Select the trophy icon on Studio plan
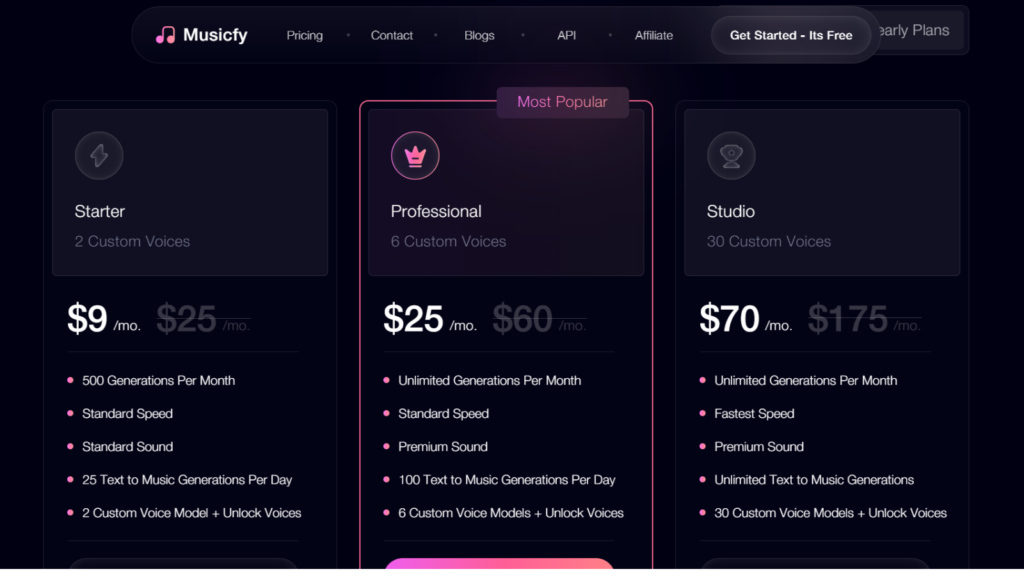Viewport: 1024px width, 576px height. pos(731,155)
